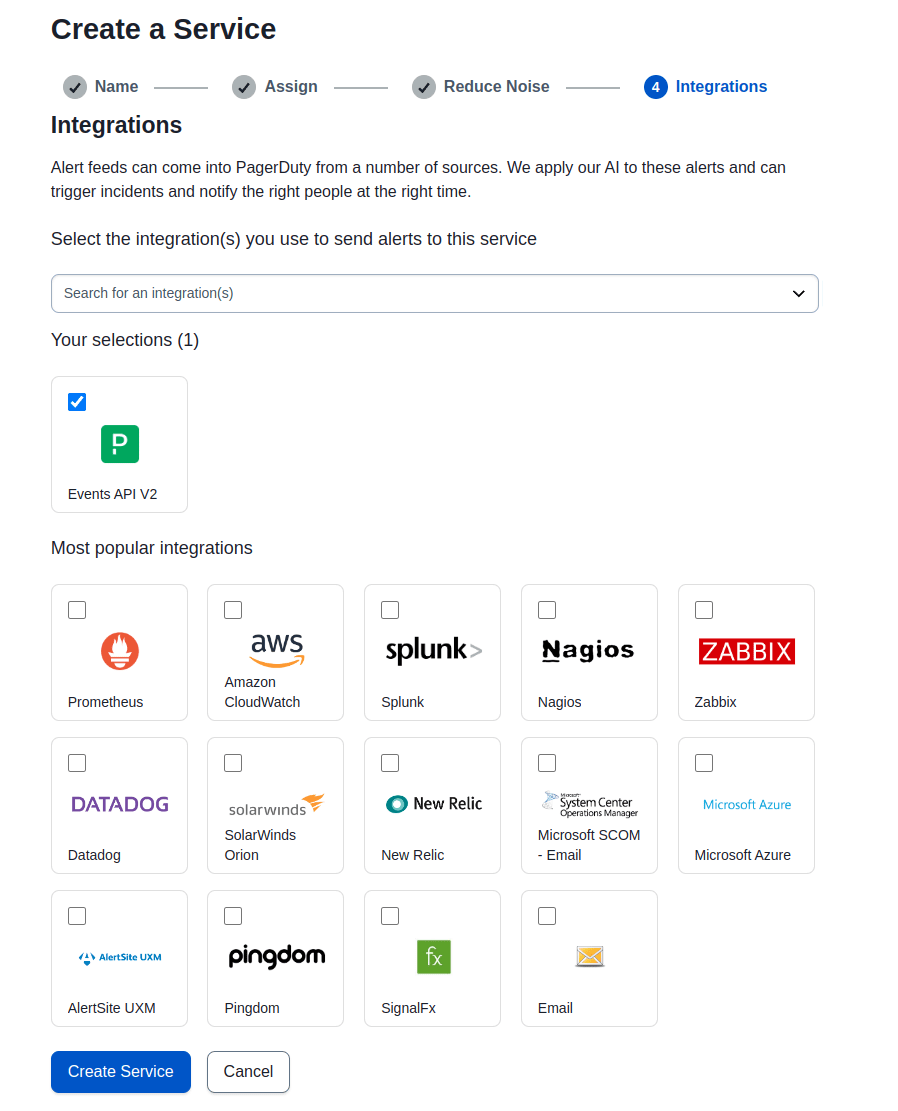This screenshot has height=1111, width=898.
Task: Enable the SolarWinds Orion checkbox
Action: pos(233,762)
